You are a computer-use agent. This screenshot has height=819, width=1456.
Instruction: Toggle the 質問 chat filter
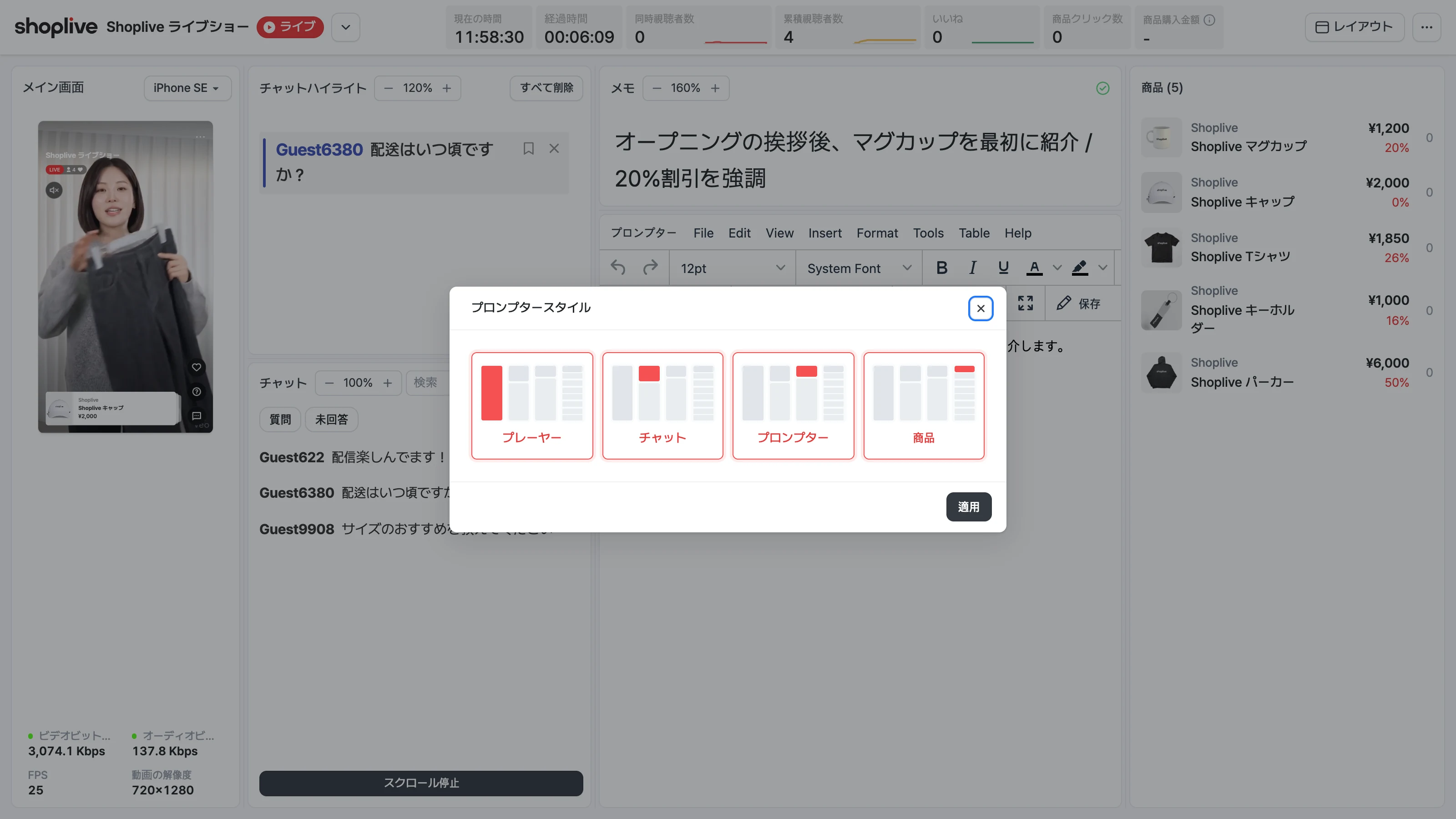click(280, 420)
